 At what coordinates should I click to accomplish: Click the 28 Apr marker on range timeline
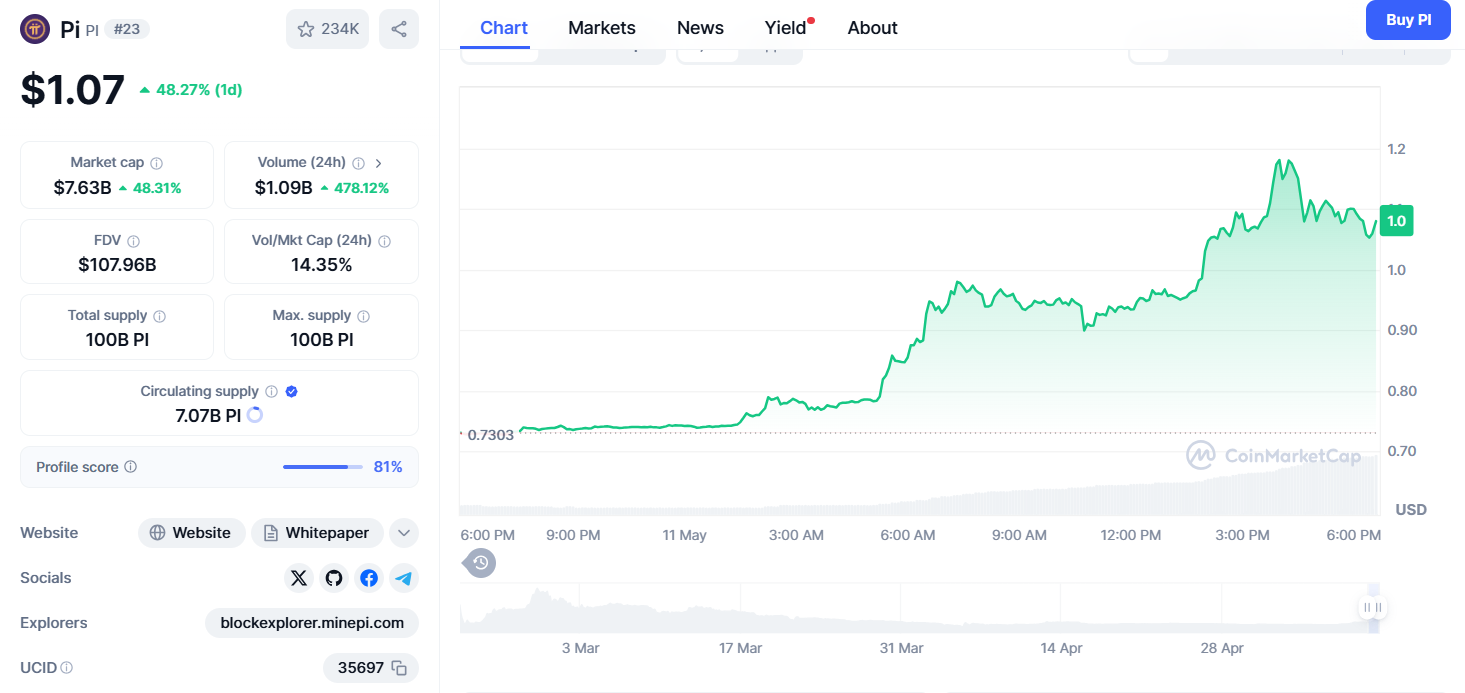tap(1222, 648)
